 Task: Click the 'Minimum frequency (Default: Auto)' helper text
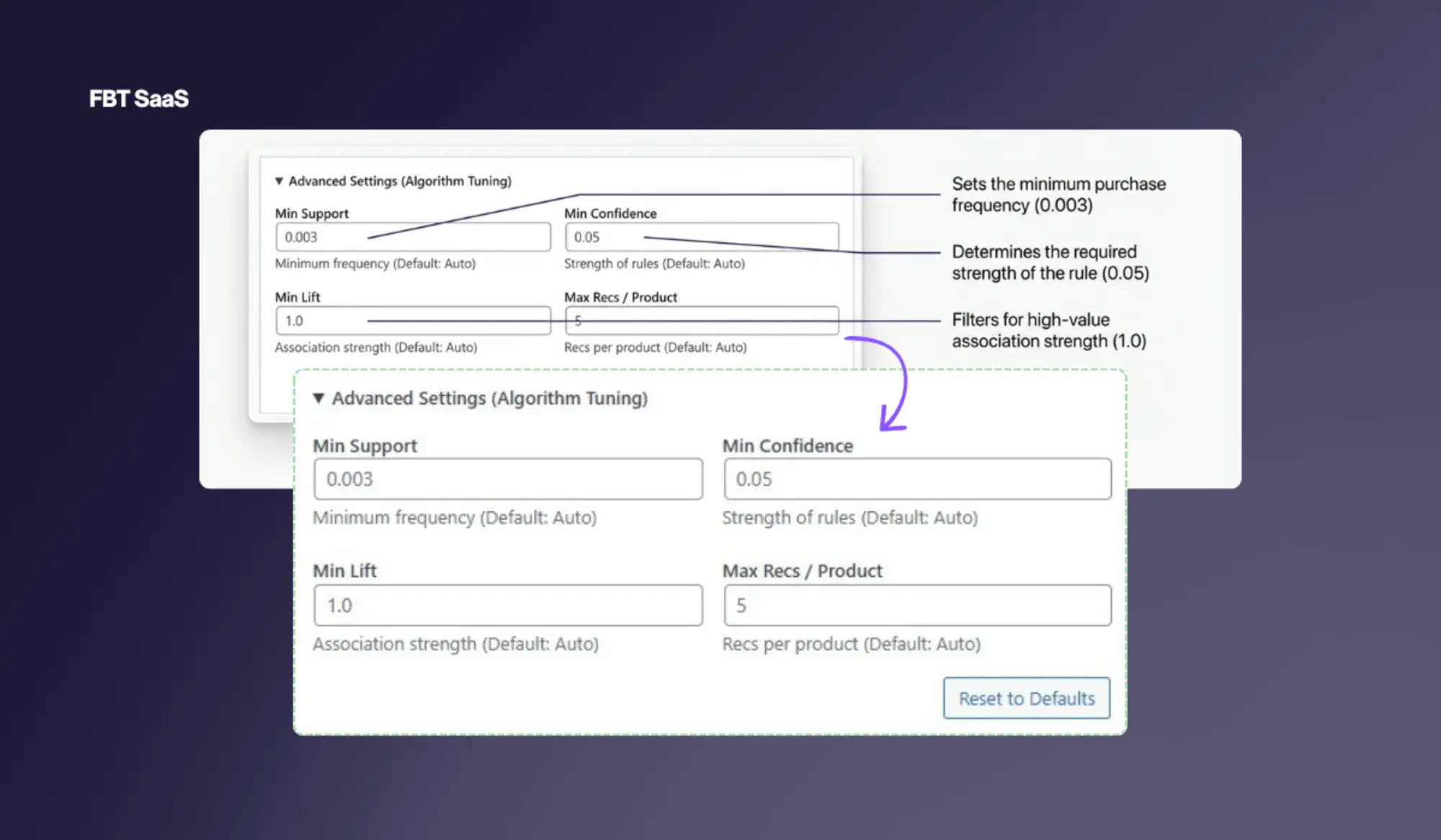(455, 517)
